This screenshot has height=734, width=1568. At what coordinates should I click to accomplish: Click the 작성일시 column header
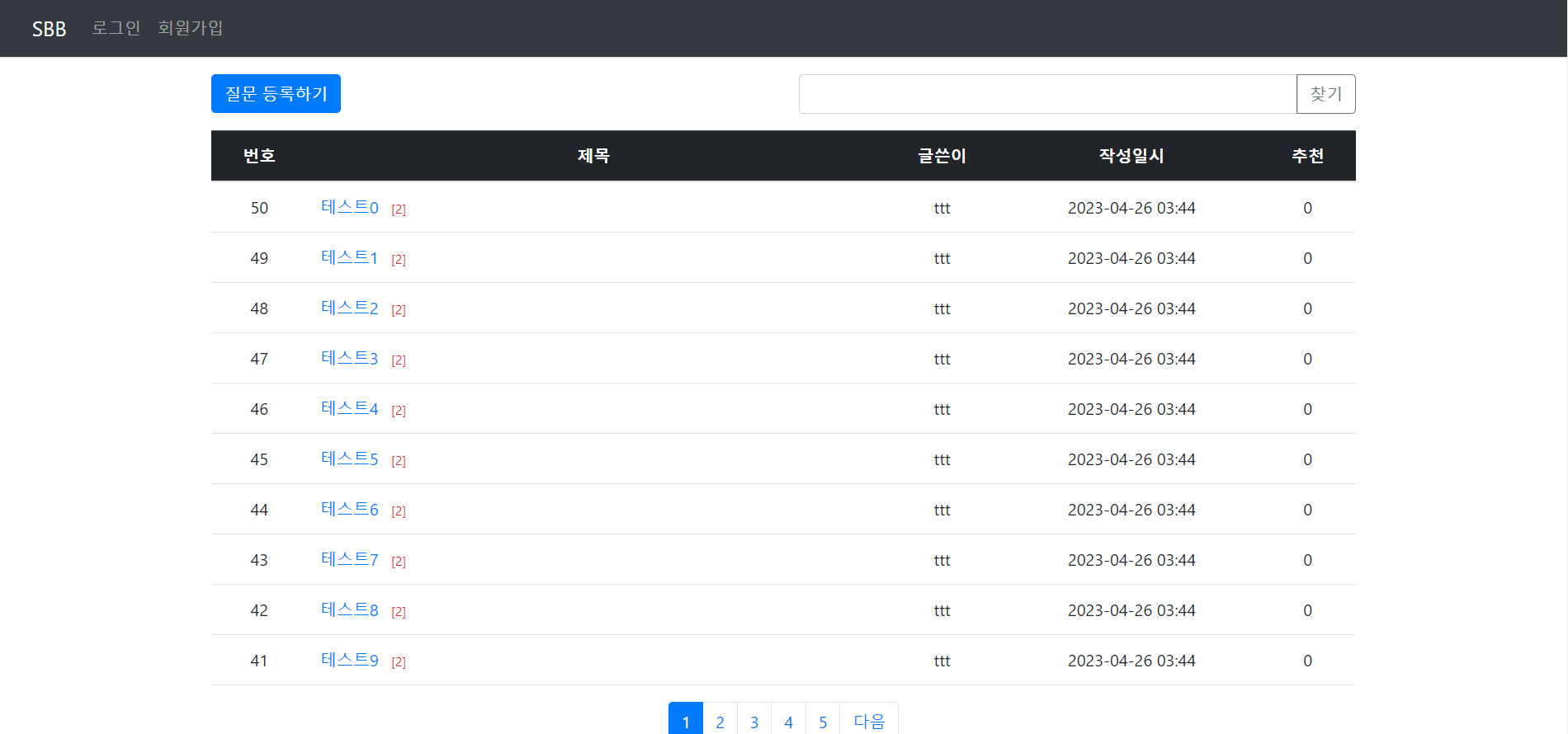click(1131, 155)
